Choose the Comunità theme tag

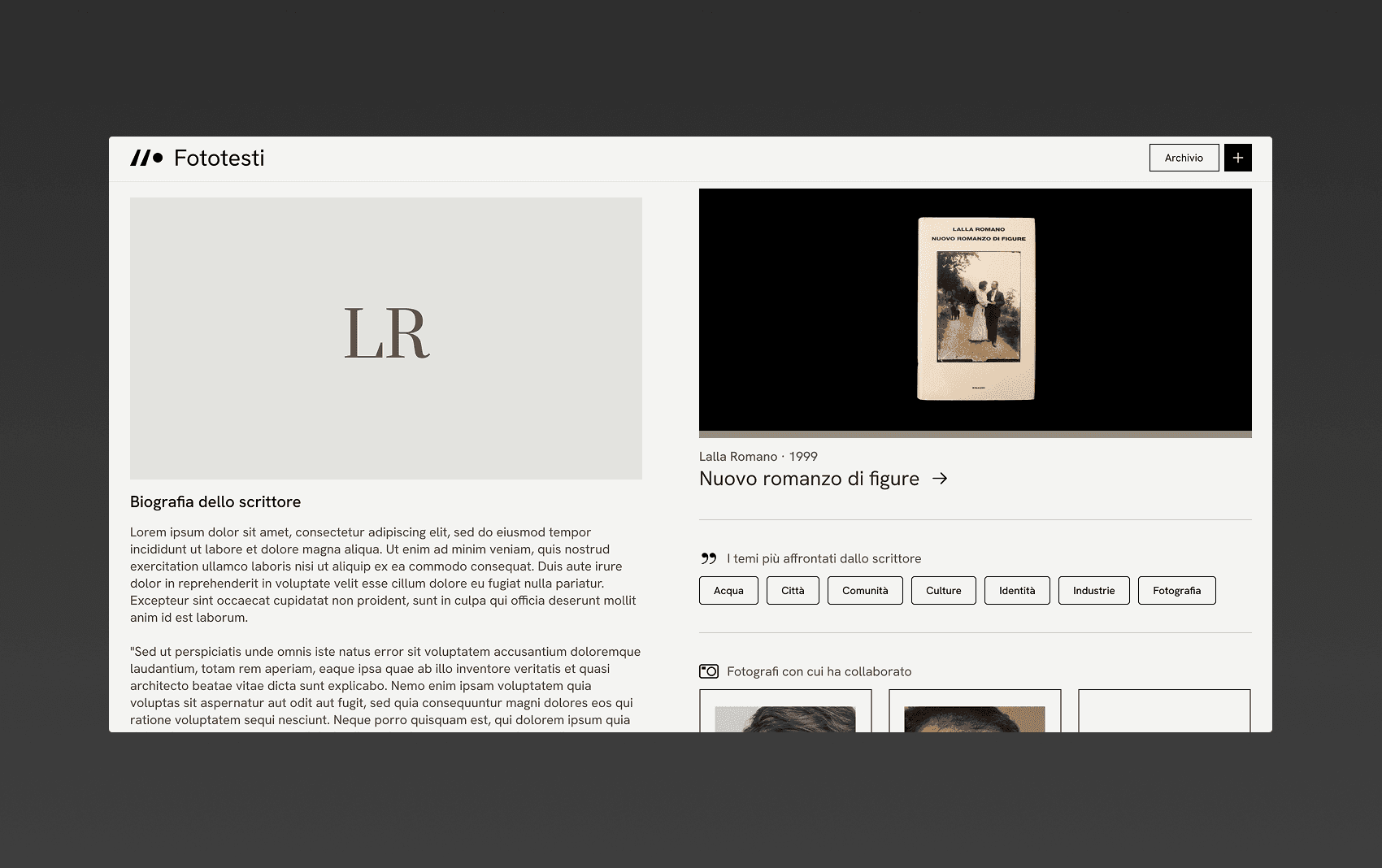(865, 591)
